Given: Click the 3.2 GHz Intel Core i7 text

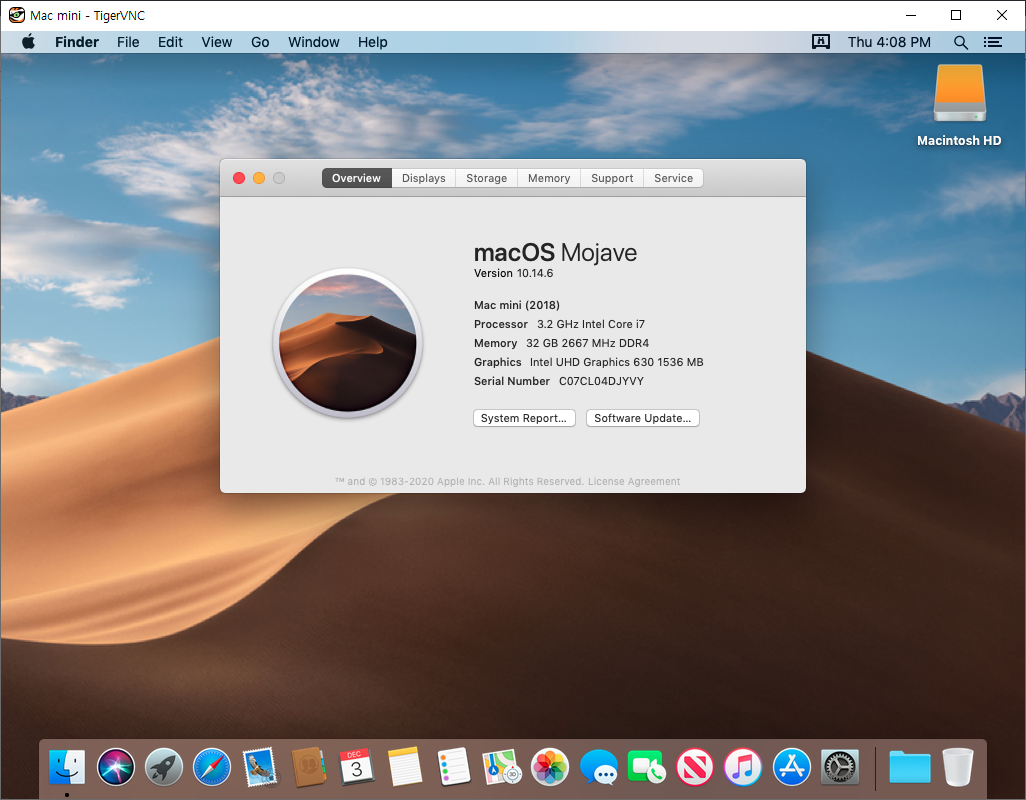Looking at the screenshot, I should click(x=591, y=324).
